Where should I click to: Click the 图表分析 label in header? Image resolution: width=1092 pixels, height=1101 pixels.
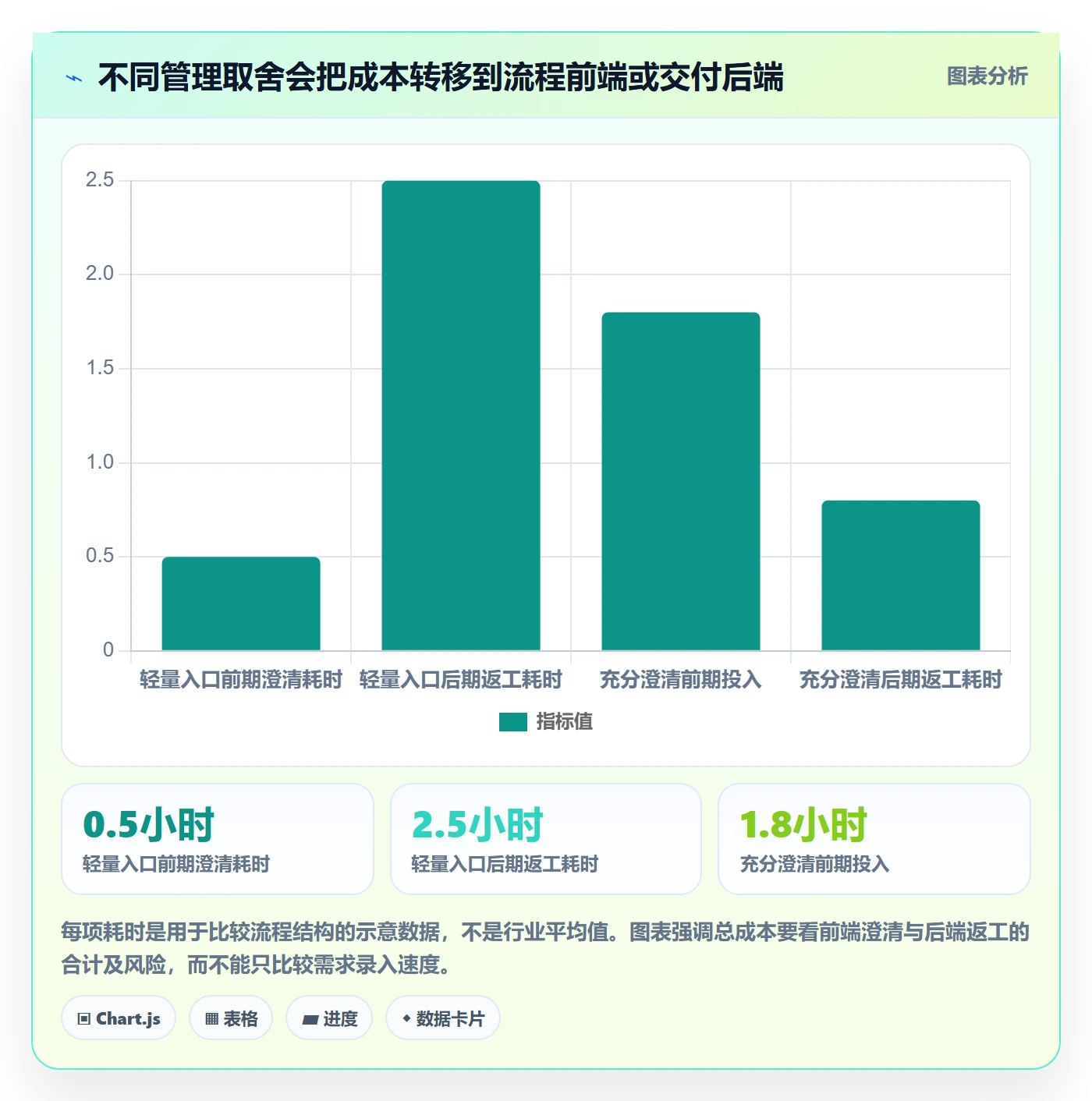point(987,76)
